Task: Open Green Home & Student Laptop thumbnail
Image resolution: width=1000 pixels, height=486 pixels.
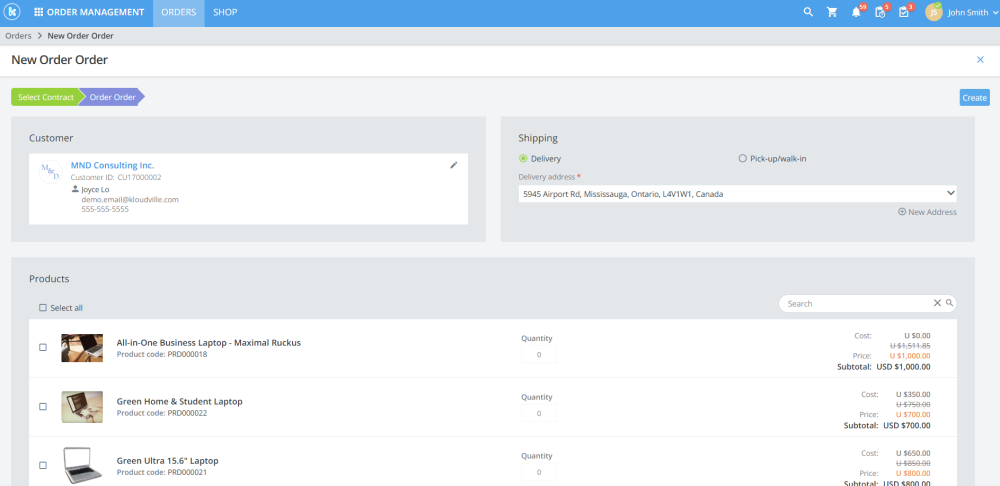Action: [x=82, y=406]
